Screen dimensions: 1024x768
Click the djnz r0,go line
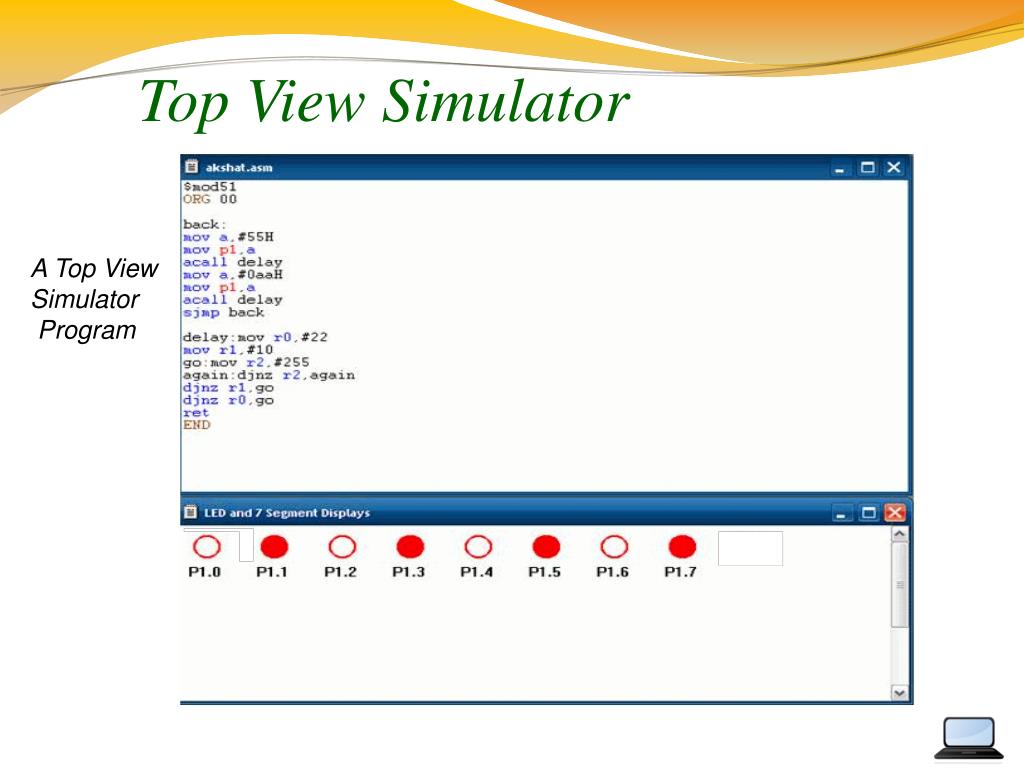pyautogui.click(x=229, y=400)
